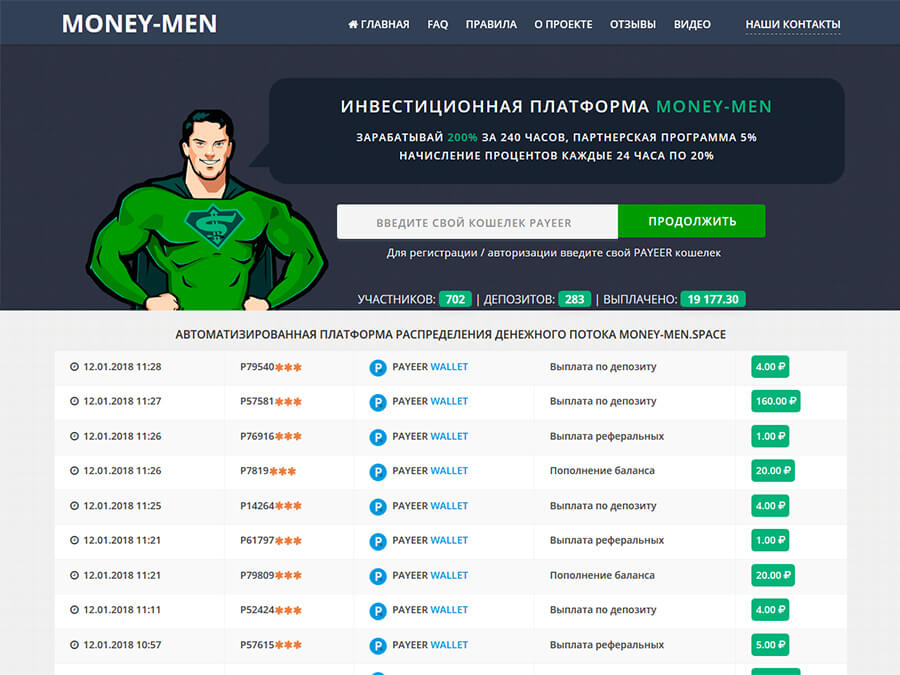900x675 pixels.
Task: Click the Payeer icon in the P57615 row
Action: (x=378, y=646)
